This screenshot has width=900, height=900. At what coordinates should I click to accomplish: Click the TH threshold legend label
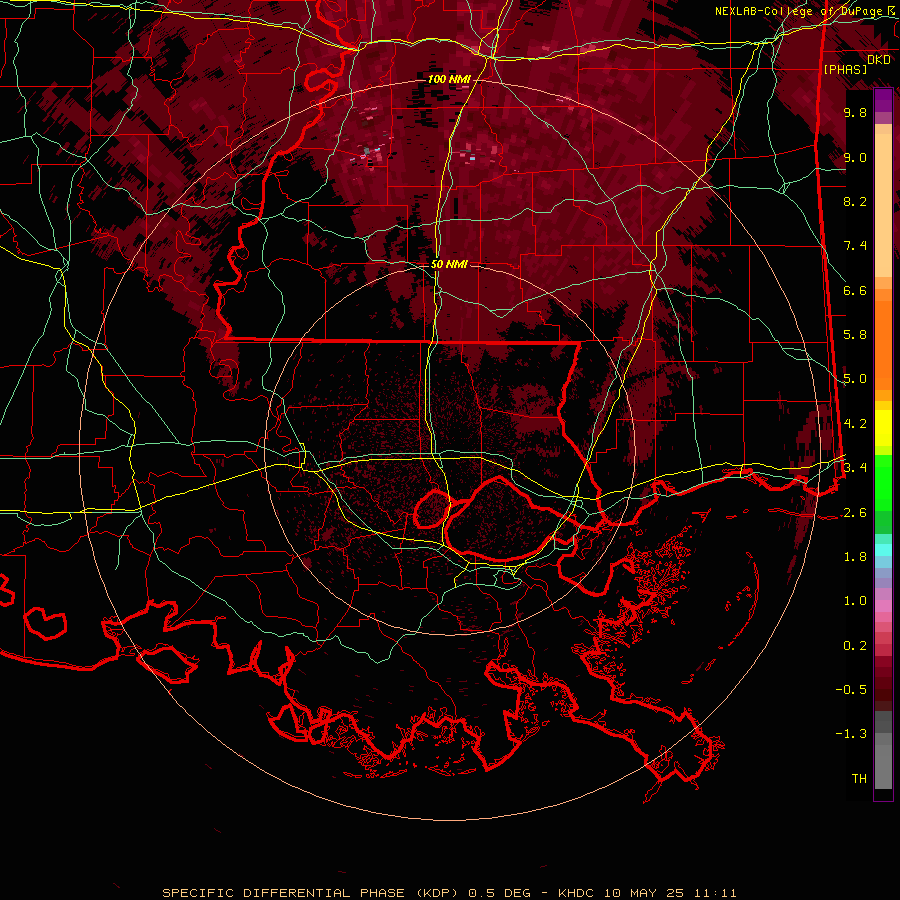(x=859, y=779)
